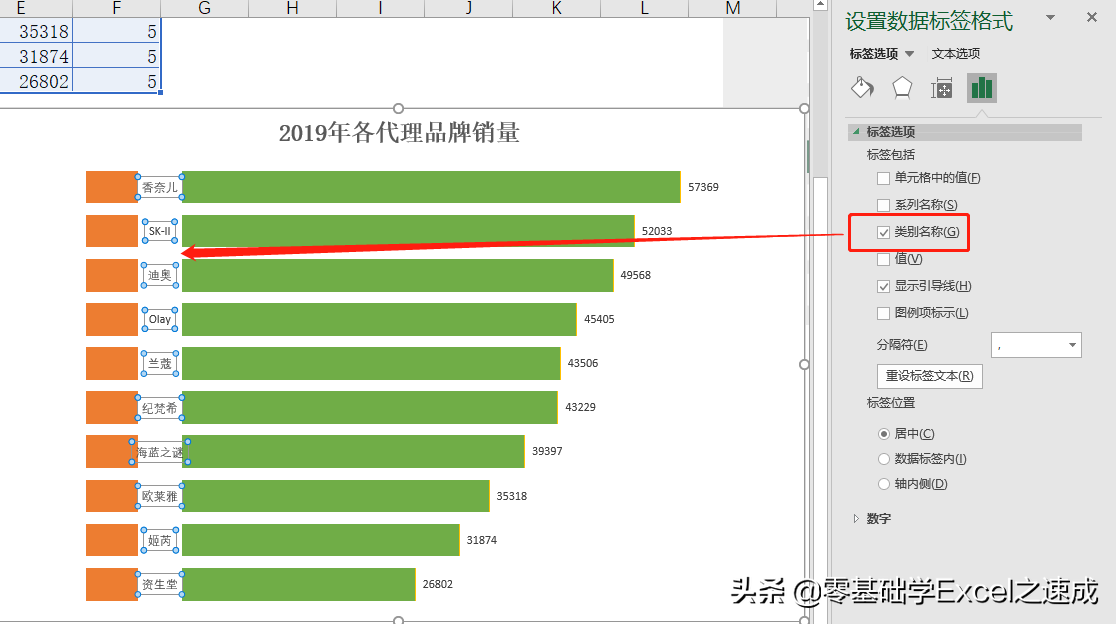This screenshot has height=624, width=1116.
Task: Select the 姬芮 data label
Action: (159, 541)
